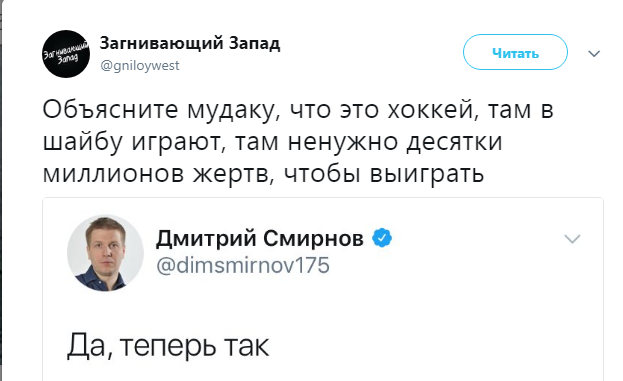Expand the chevron inside the quoted tweet

pyautogui.click(x=573, y=239)
